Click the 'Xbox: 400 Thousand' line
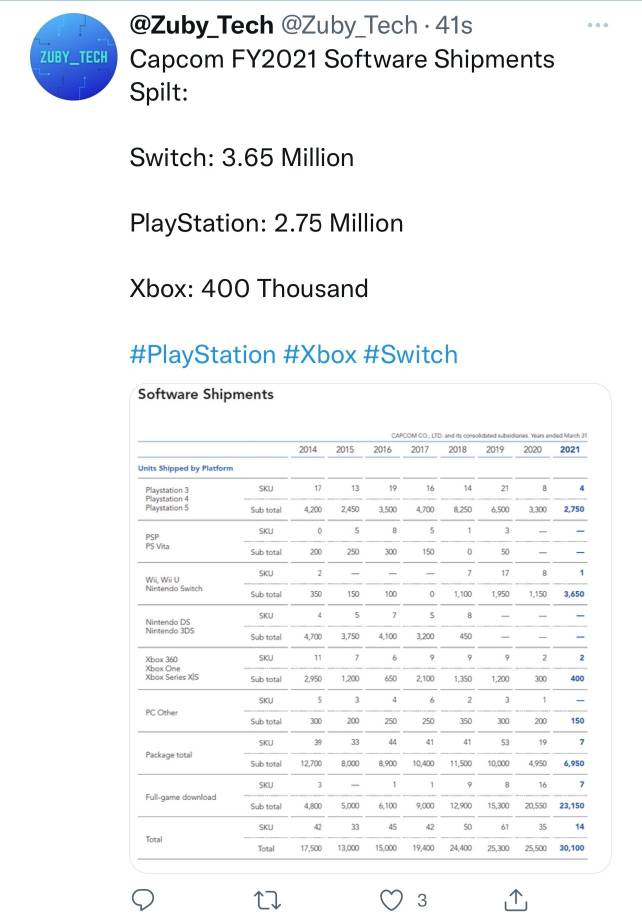The height and width of the screenshot is (917, 642). point(249,289)
